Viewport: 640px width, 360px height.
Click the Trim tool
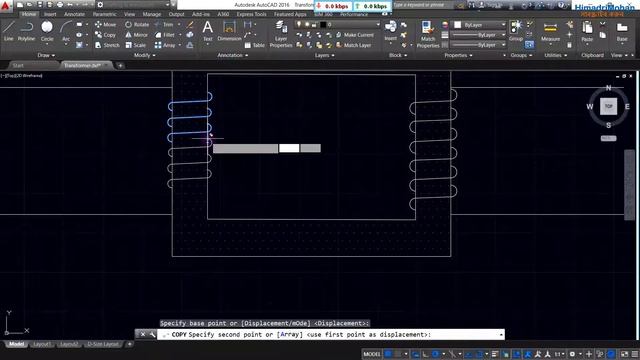click(164, 24)
